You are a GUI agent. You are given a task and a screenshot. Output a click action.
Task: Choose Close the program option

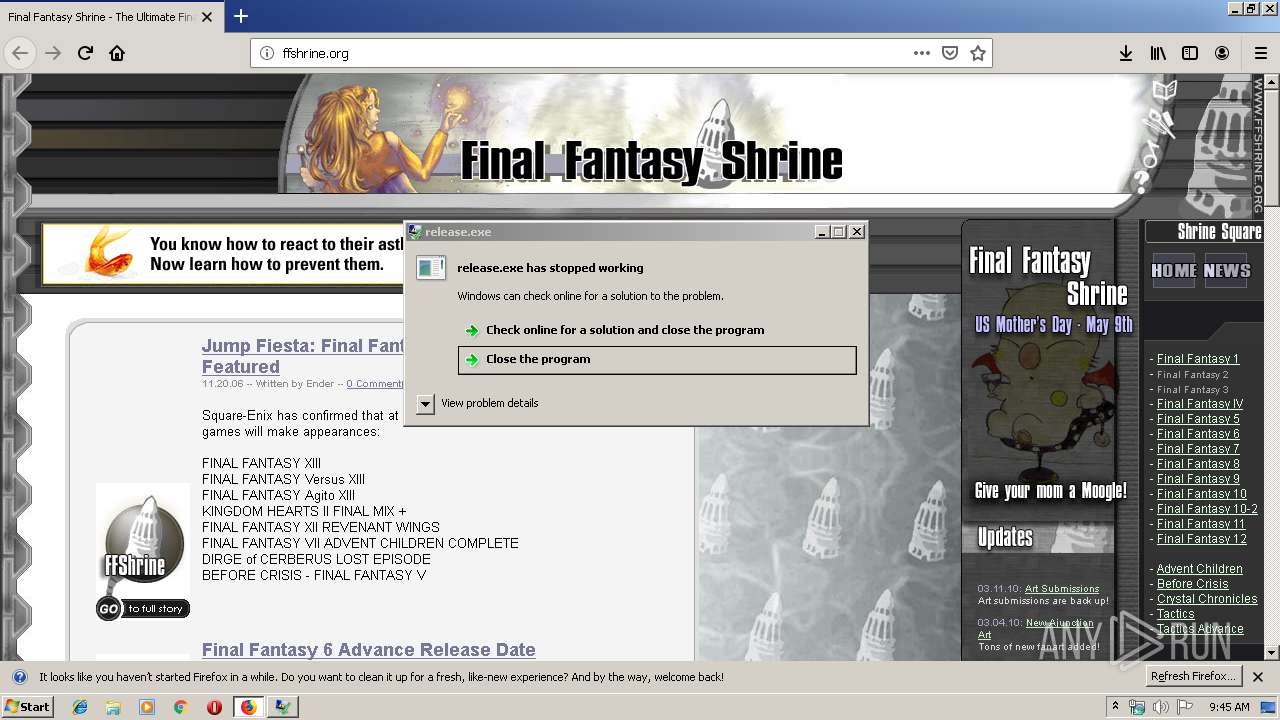(x=657, y=360)
